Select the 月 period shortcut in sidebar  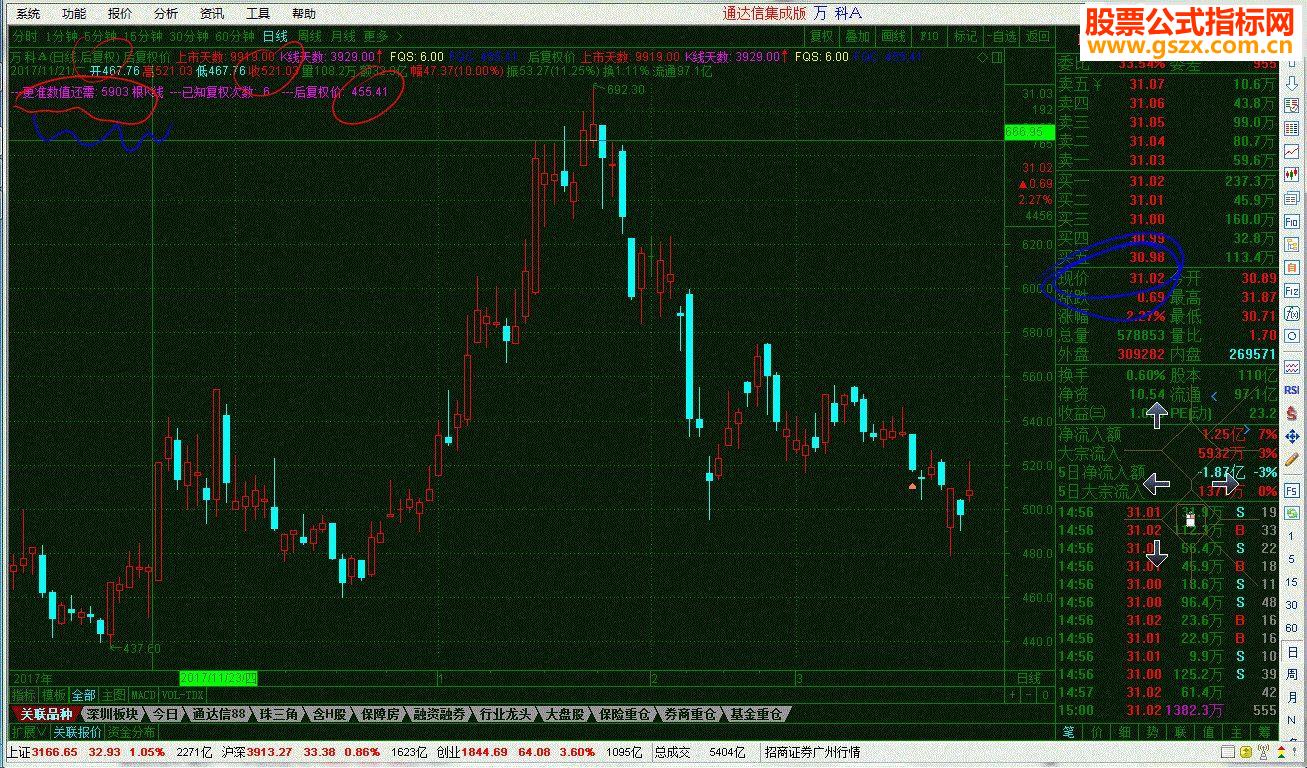[1292, 697]
